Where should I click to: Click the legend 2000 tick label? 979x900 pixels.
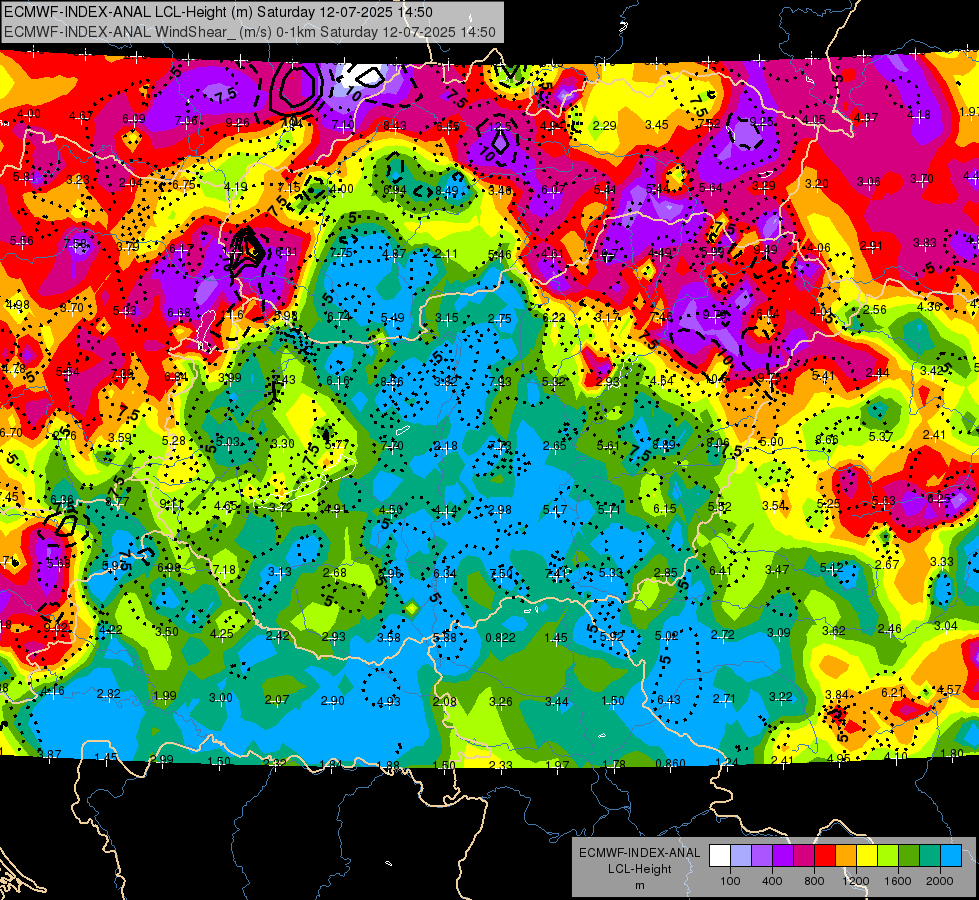[x=940, y=881]
